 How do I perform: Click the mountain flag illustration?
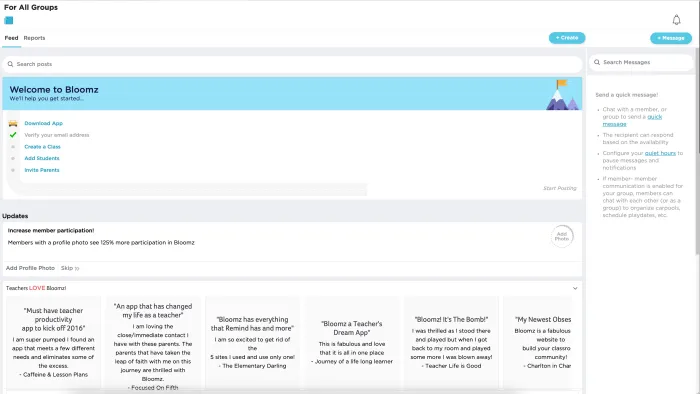[x=562, y=95]
